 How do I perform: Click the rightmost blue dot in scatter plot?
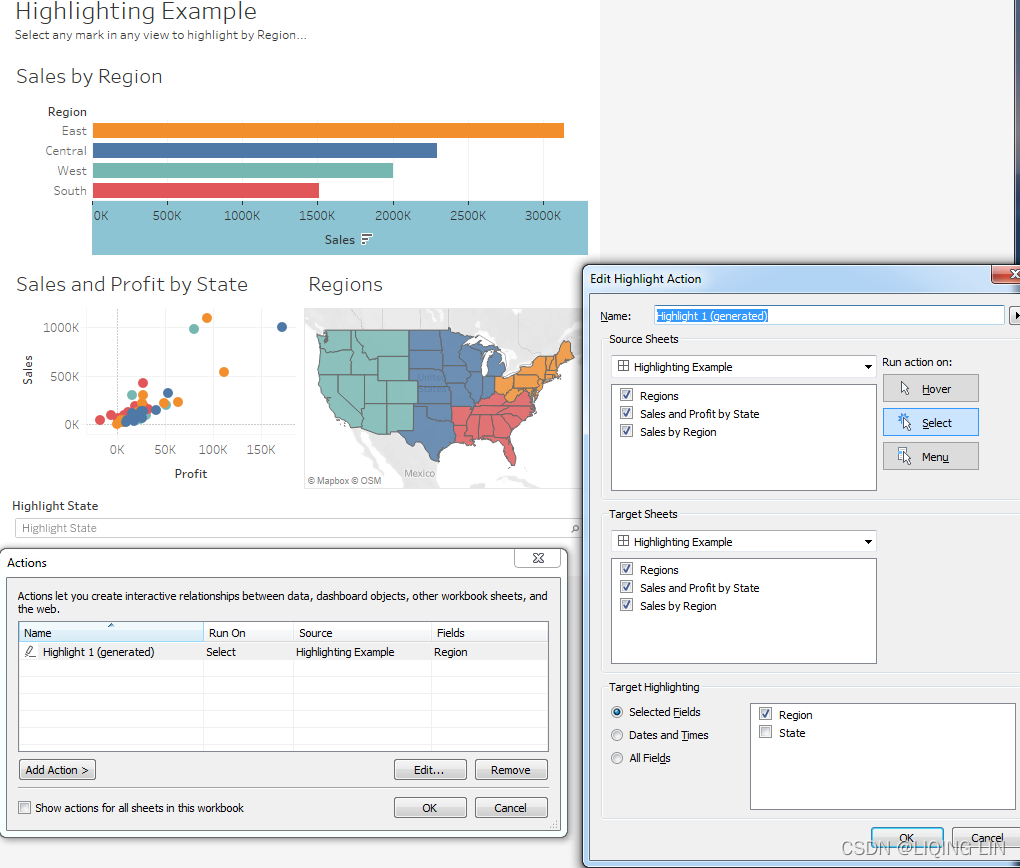[282, 327]
